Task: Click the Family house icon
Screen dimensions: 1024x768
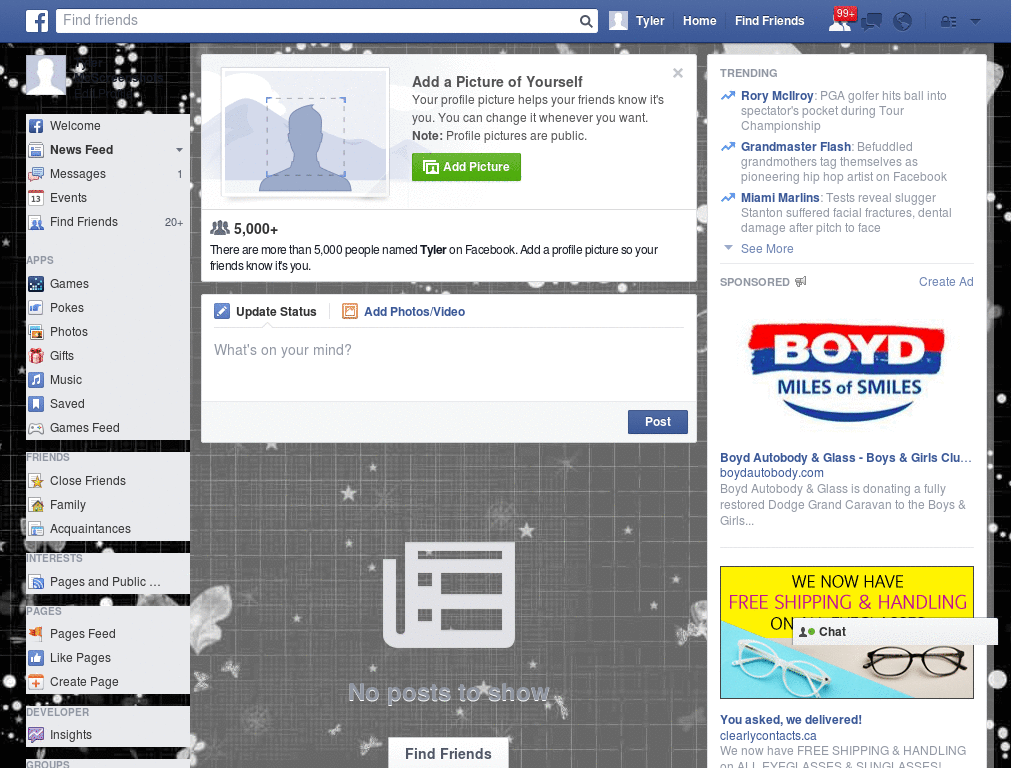Action: pyautogui.click(x=36, y=505)
